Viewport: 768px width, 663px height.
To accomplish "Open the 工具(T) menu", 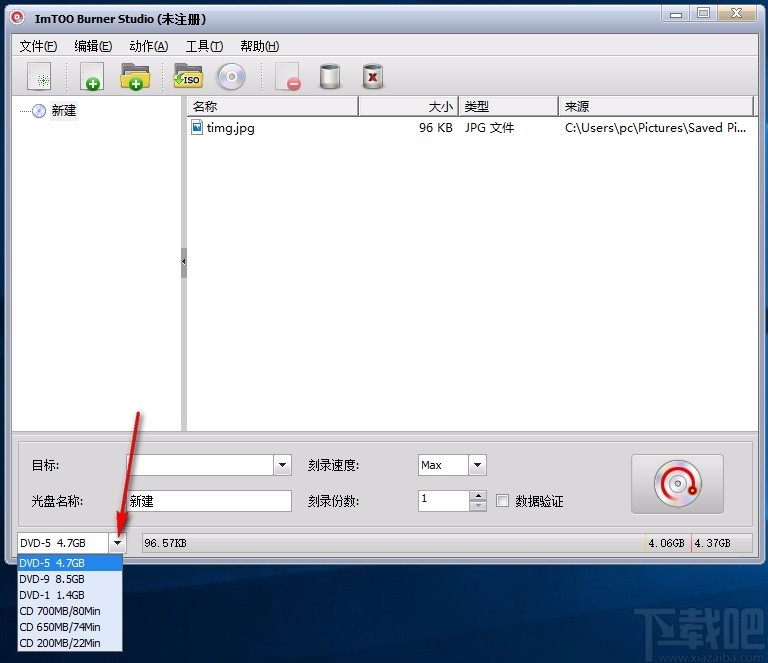I will (x=204, y=46).
